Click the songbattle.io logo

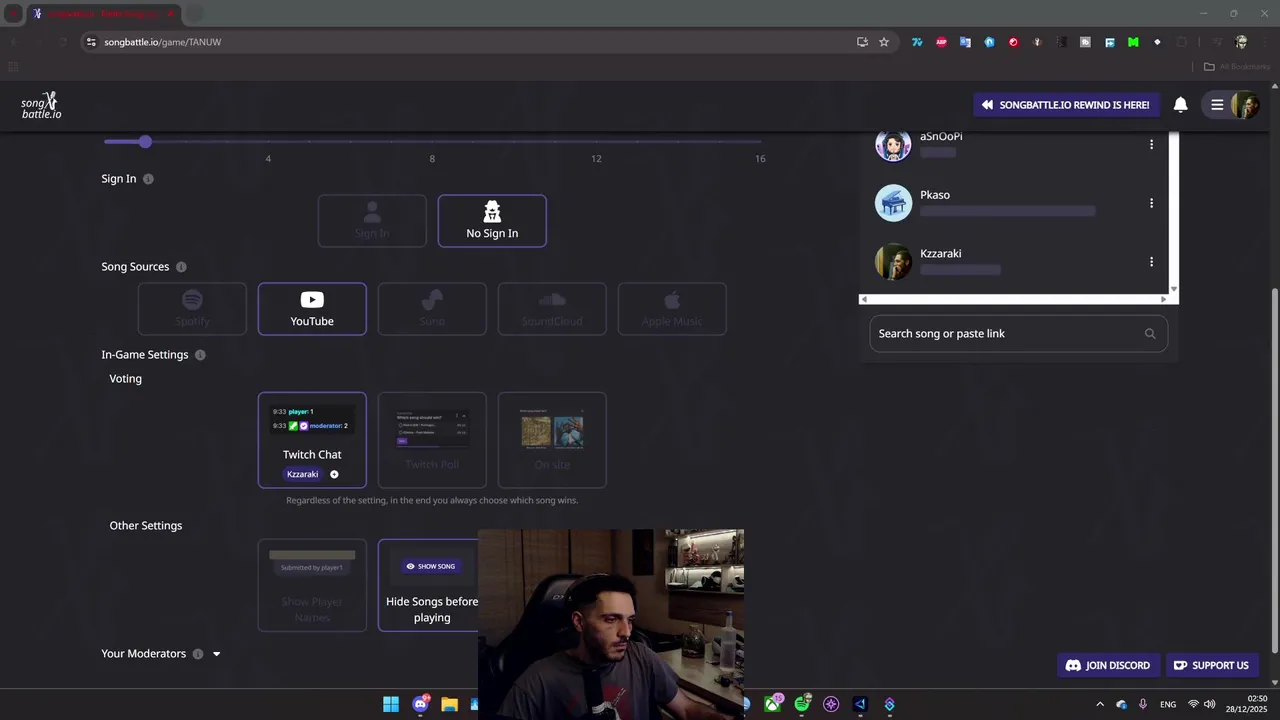click(41, 105)
